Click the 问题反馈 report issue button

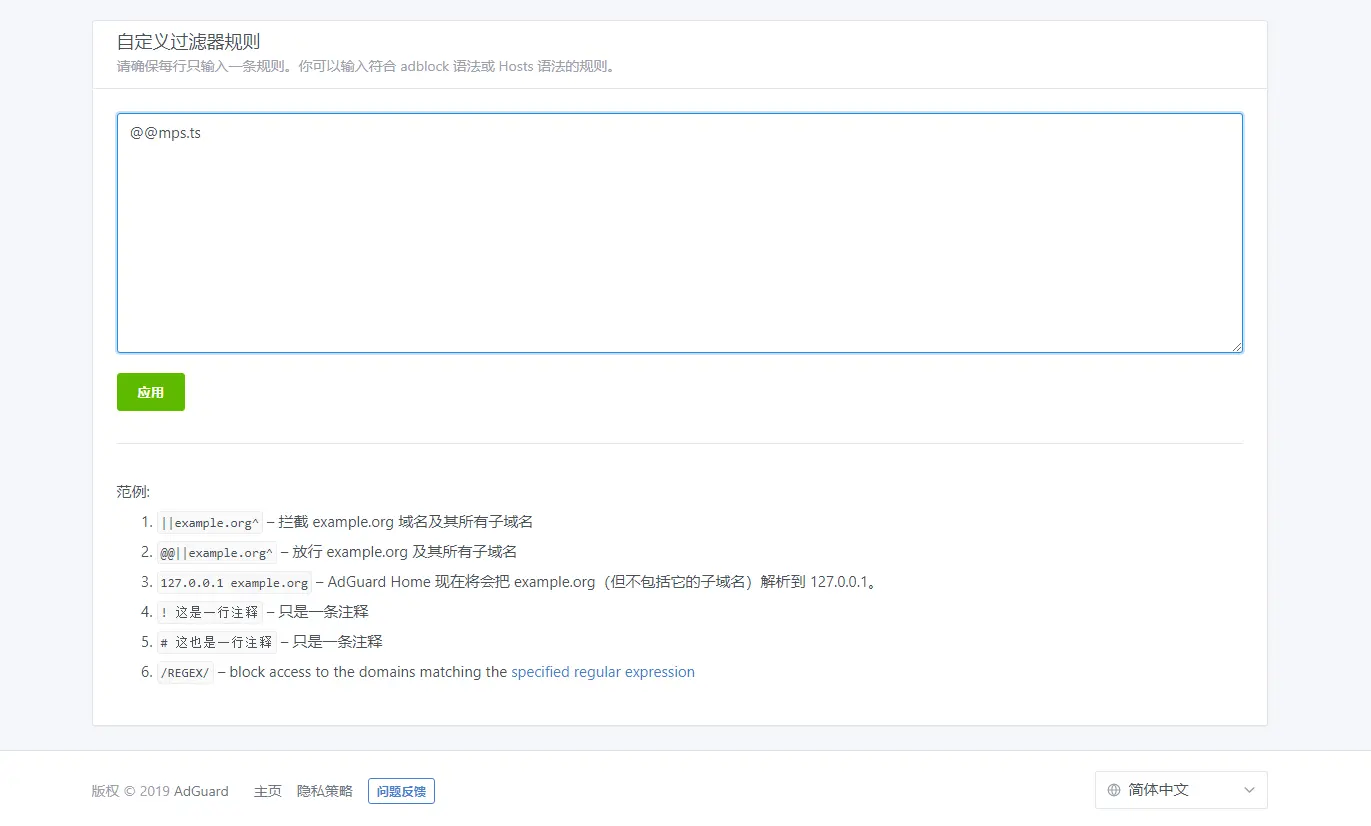(x=401, y=791)
